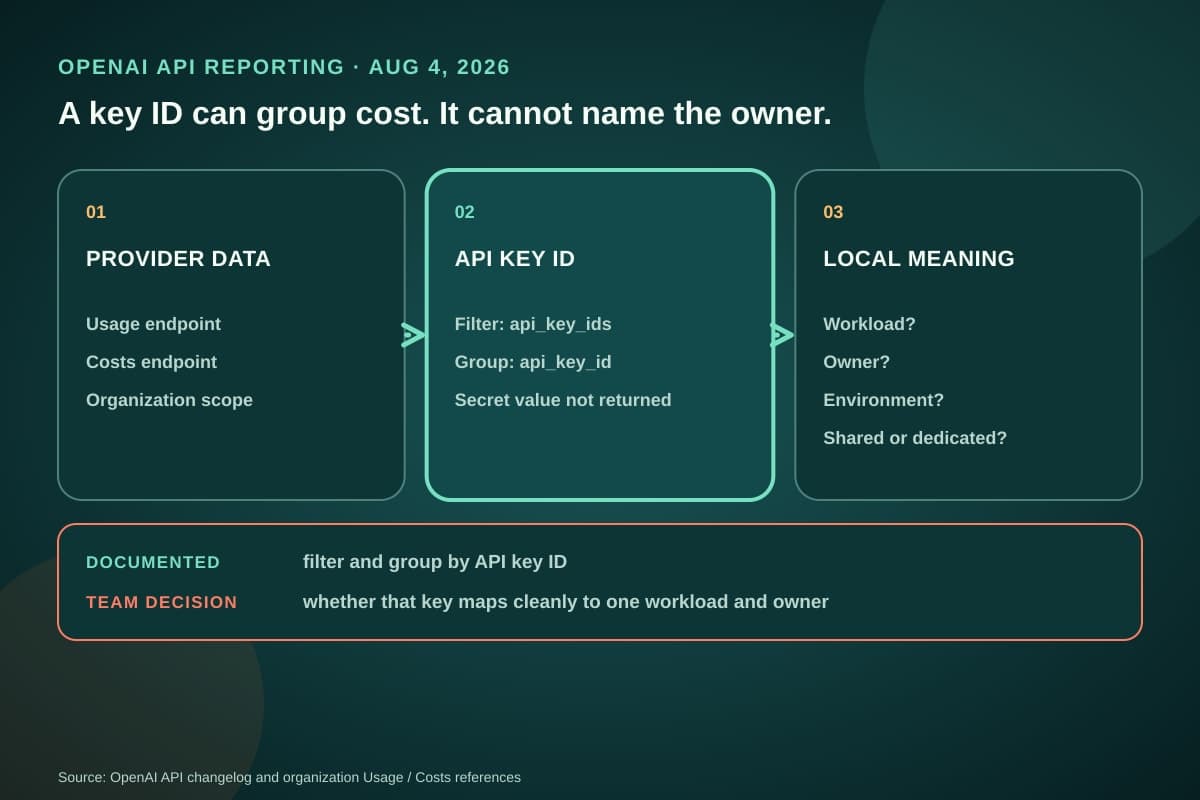Click the 'OPENAI API REPORTING · AUG 4, 2026' header

pyautogui.click(x=284, y=67)
